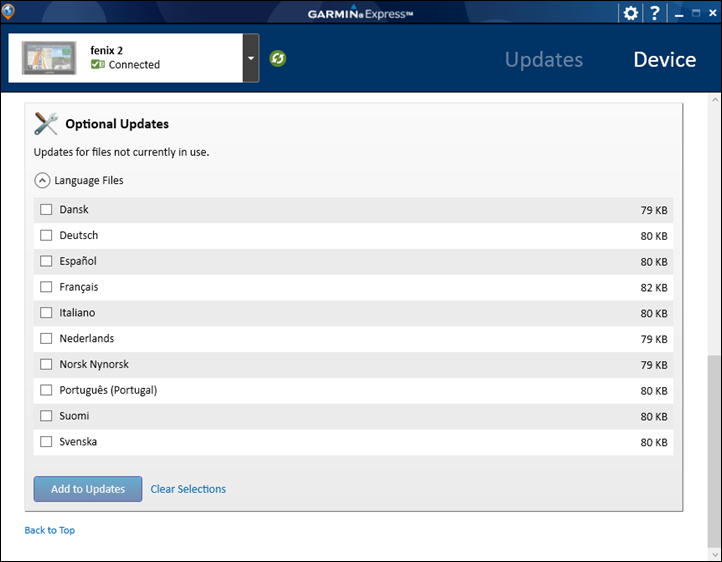Click the Optional Updates tools icon
This screenshot has width=722, height=562.
[46, 124]
